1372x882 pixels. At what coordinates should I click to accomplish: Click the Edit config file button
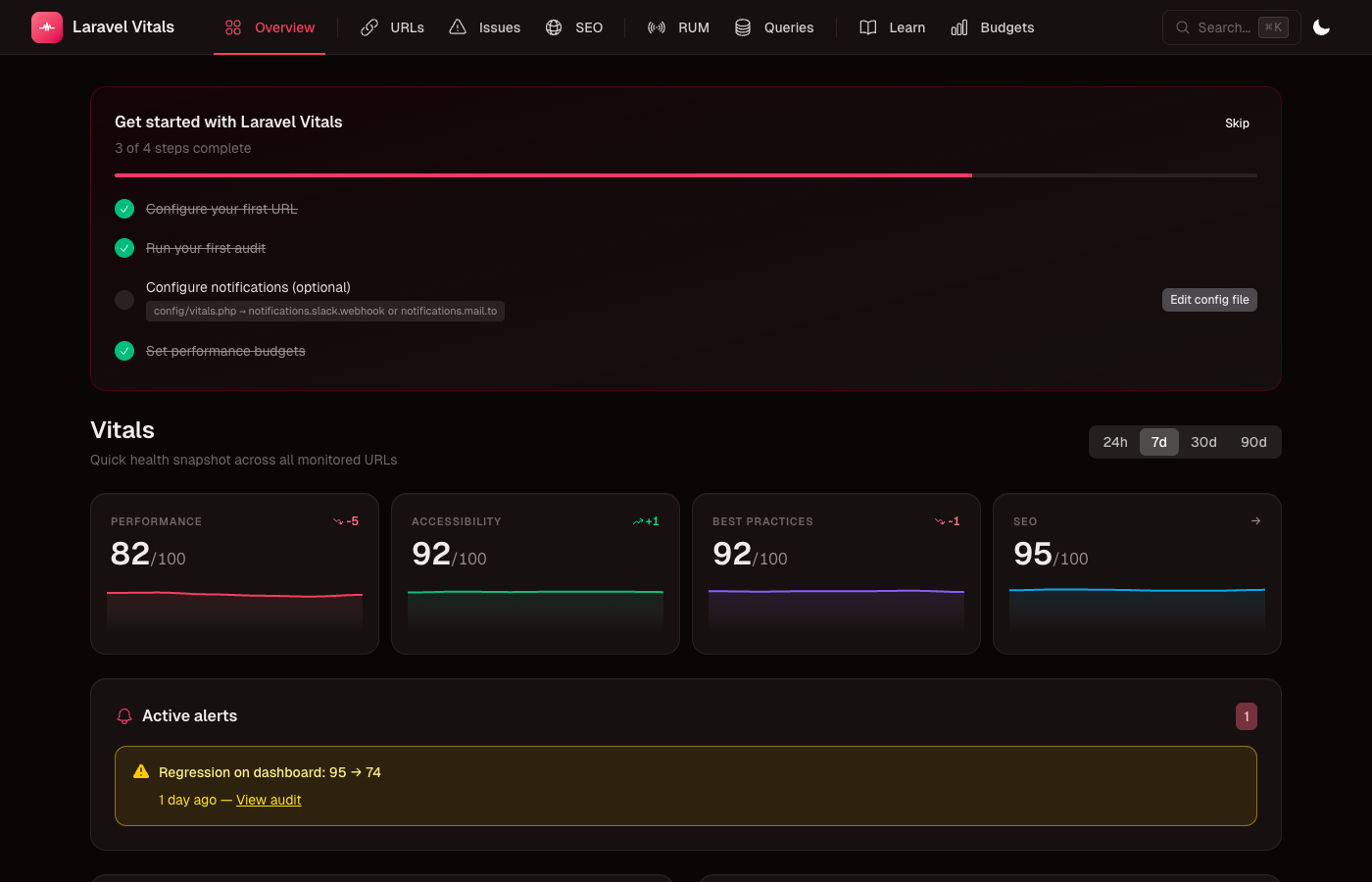1209,300
